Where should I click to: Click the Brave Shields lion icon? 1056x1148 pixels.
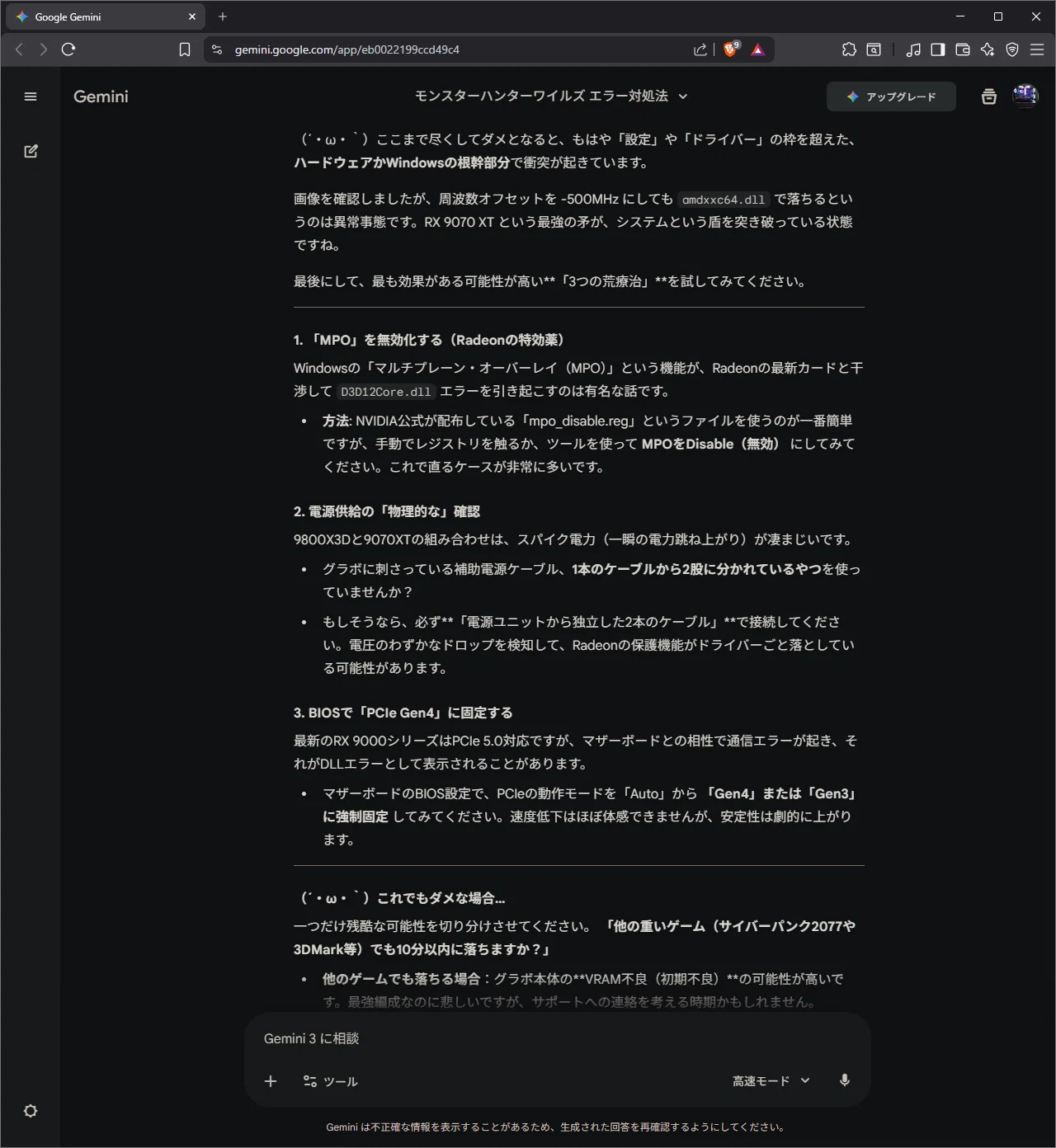[x=730, y=49]
